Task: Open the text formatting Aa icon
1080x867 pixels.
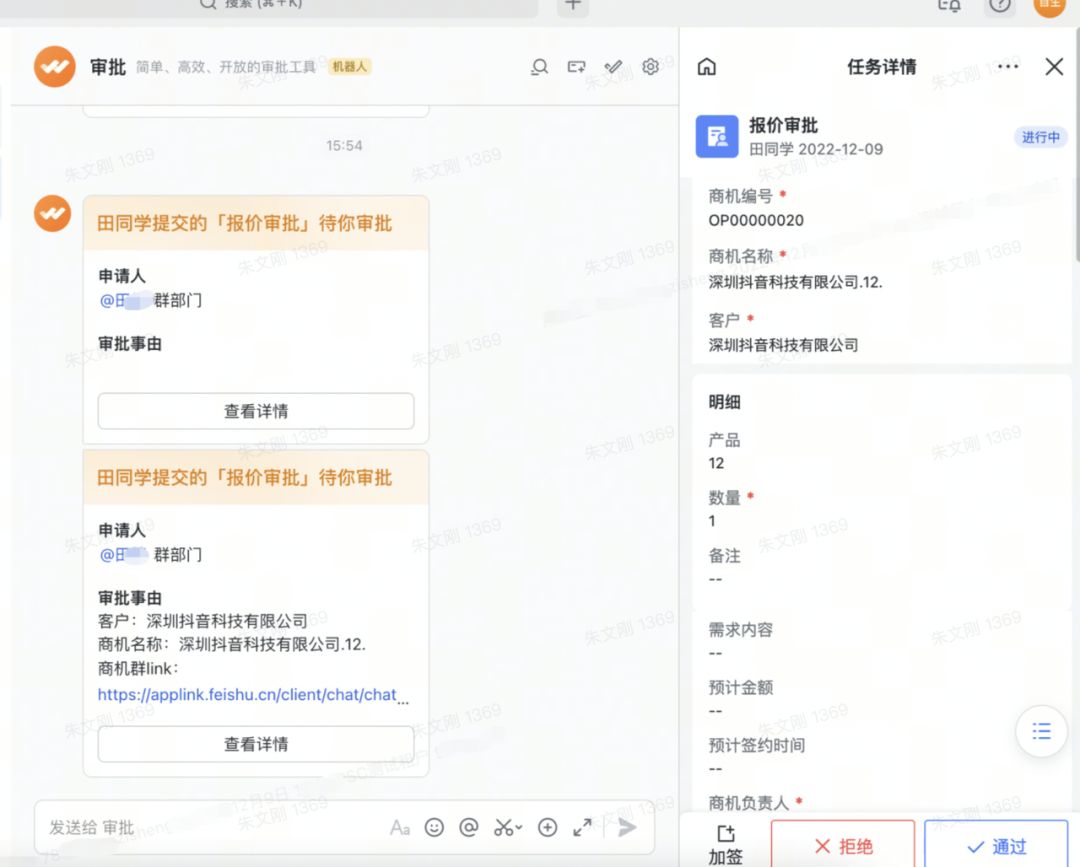Action: coord(400,828)
